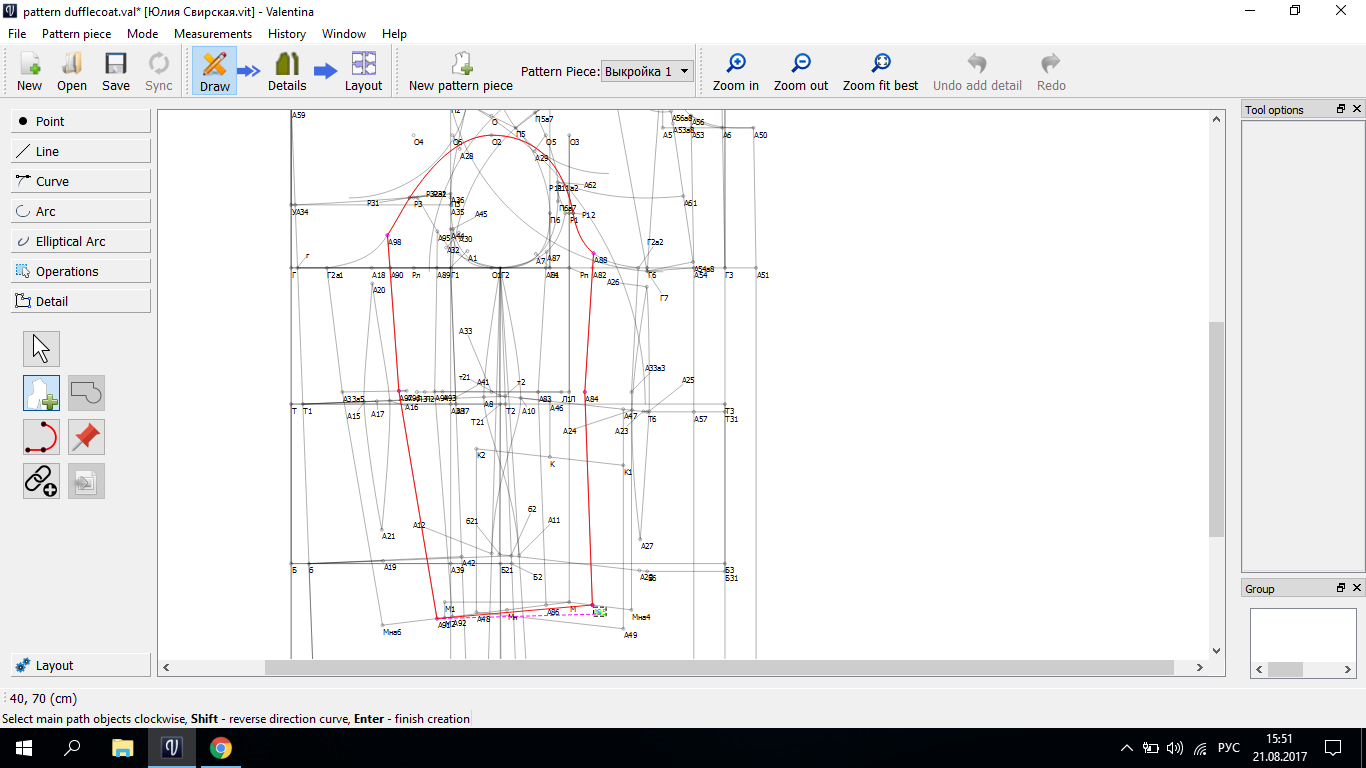Open File Explorer from taskbar
Viewport: 1366px width, 768px height.
tap(122, 748)
